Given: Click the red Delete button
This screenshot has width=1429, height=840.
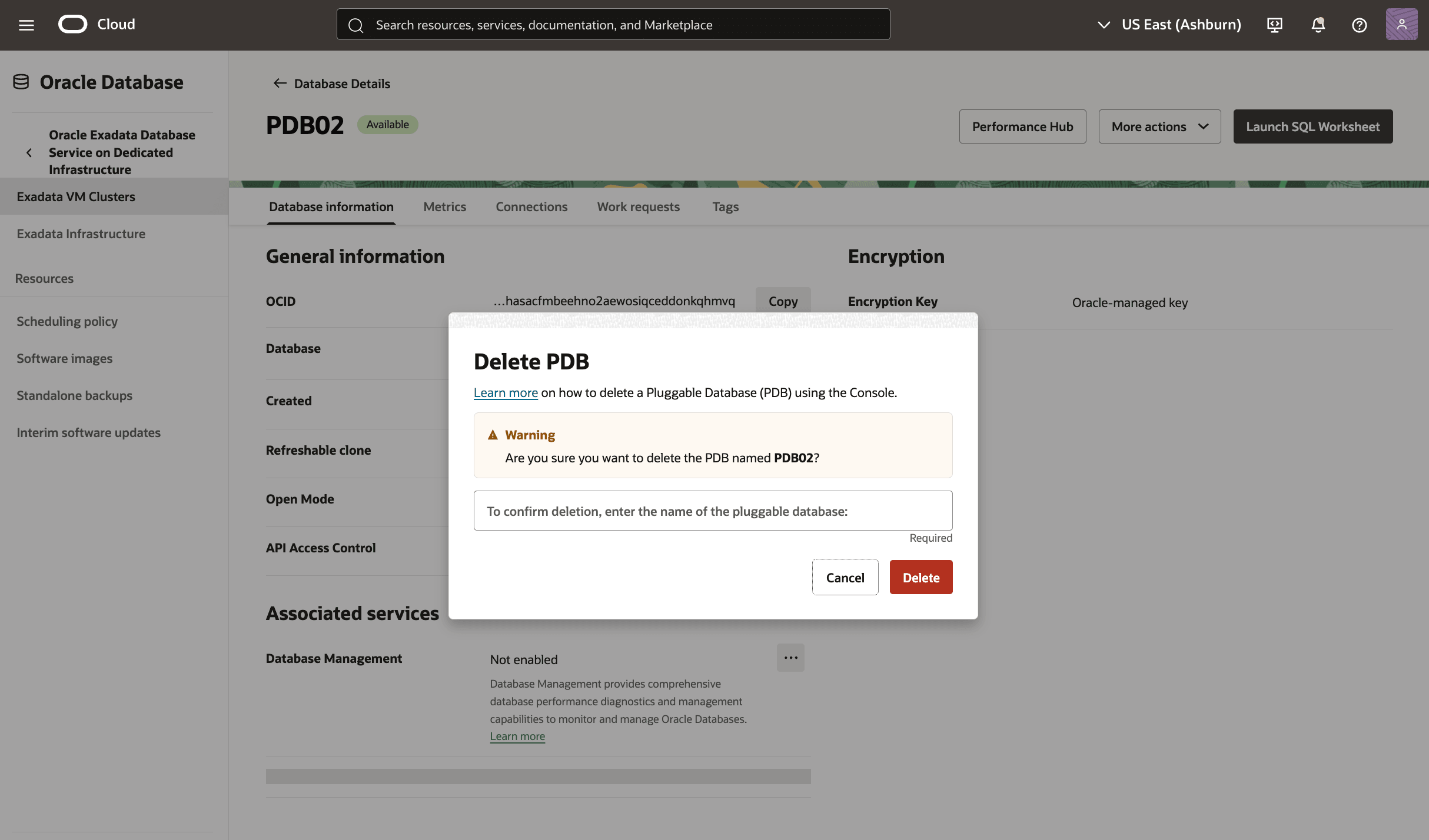Looking at the screenshot, I should pos(920,577).
